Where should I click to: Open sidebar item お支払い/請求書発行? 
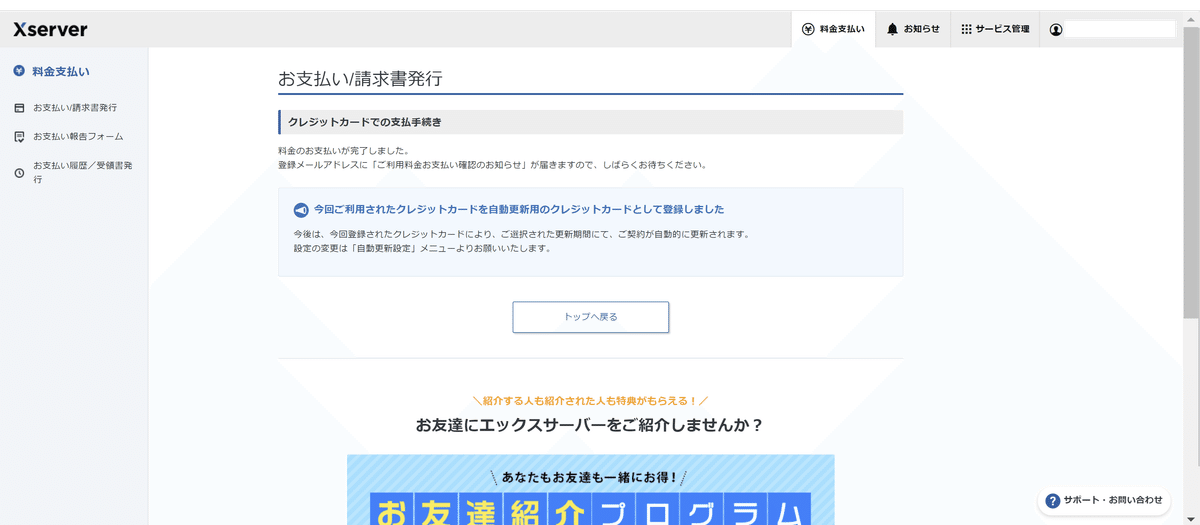click(x=74, y=107)
